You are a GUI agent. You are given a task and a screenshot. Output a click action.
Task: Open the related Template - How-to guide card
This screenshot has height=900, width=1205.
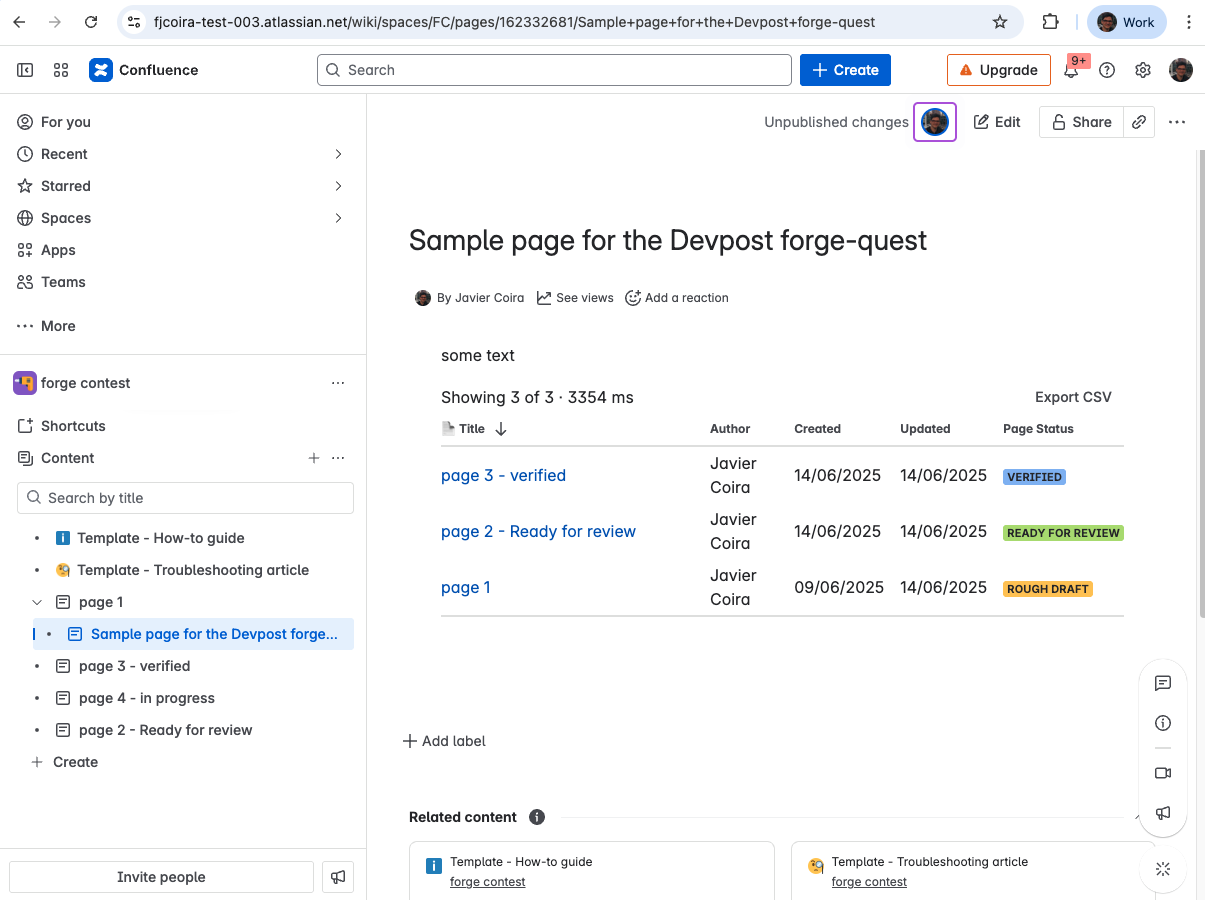tap(592, 871)
